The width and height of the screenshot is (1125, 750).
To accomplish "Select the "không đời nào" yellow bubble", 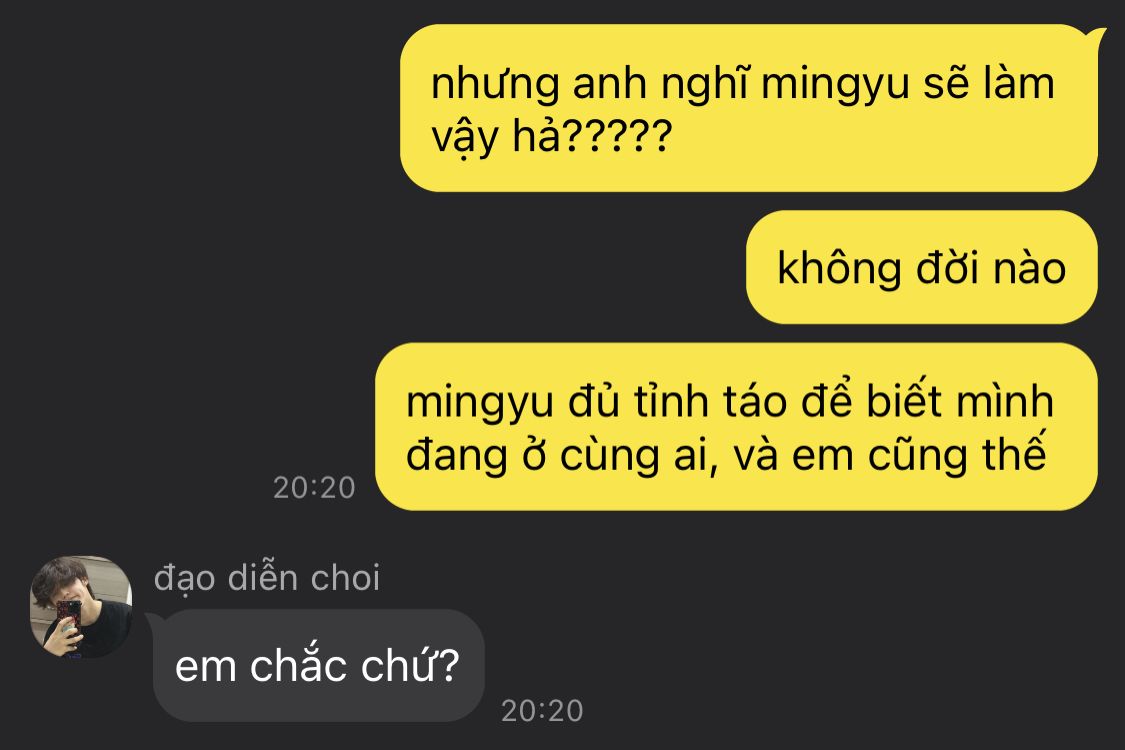I will pyautogui.click(x=922, y=268).
